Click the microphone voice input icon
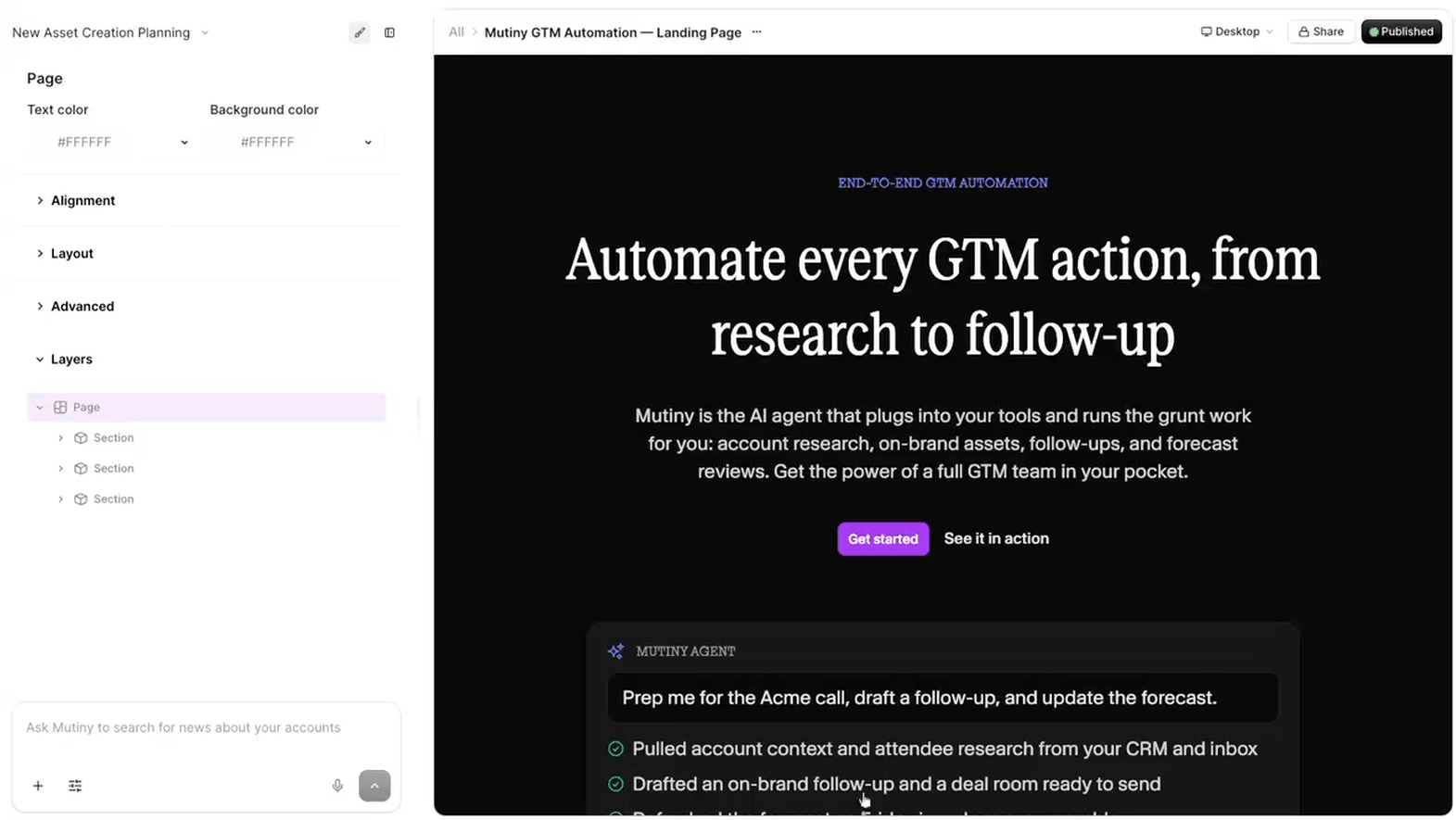This screenshot has width=1456, height=820. coord(337,786)
